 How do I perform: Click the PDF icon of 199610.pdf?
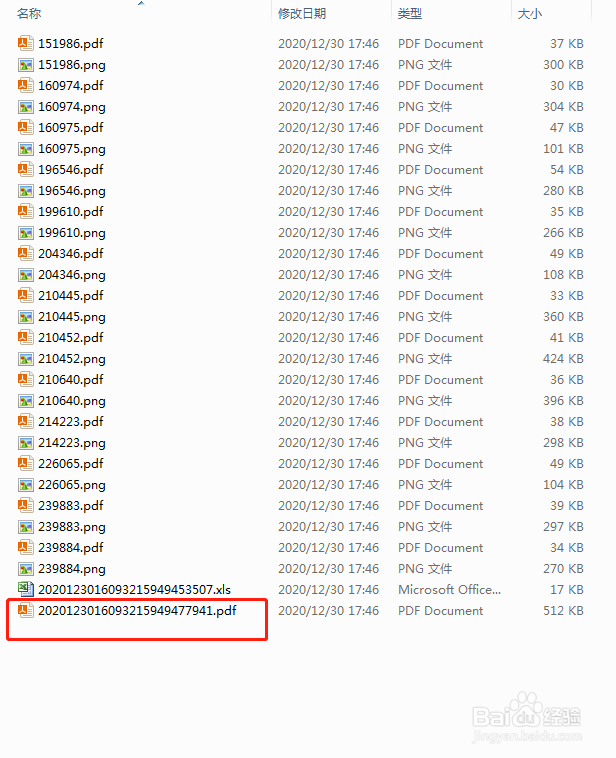coord(26,212)
